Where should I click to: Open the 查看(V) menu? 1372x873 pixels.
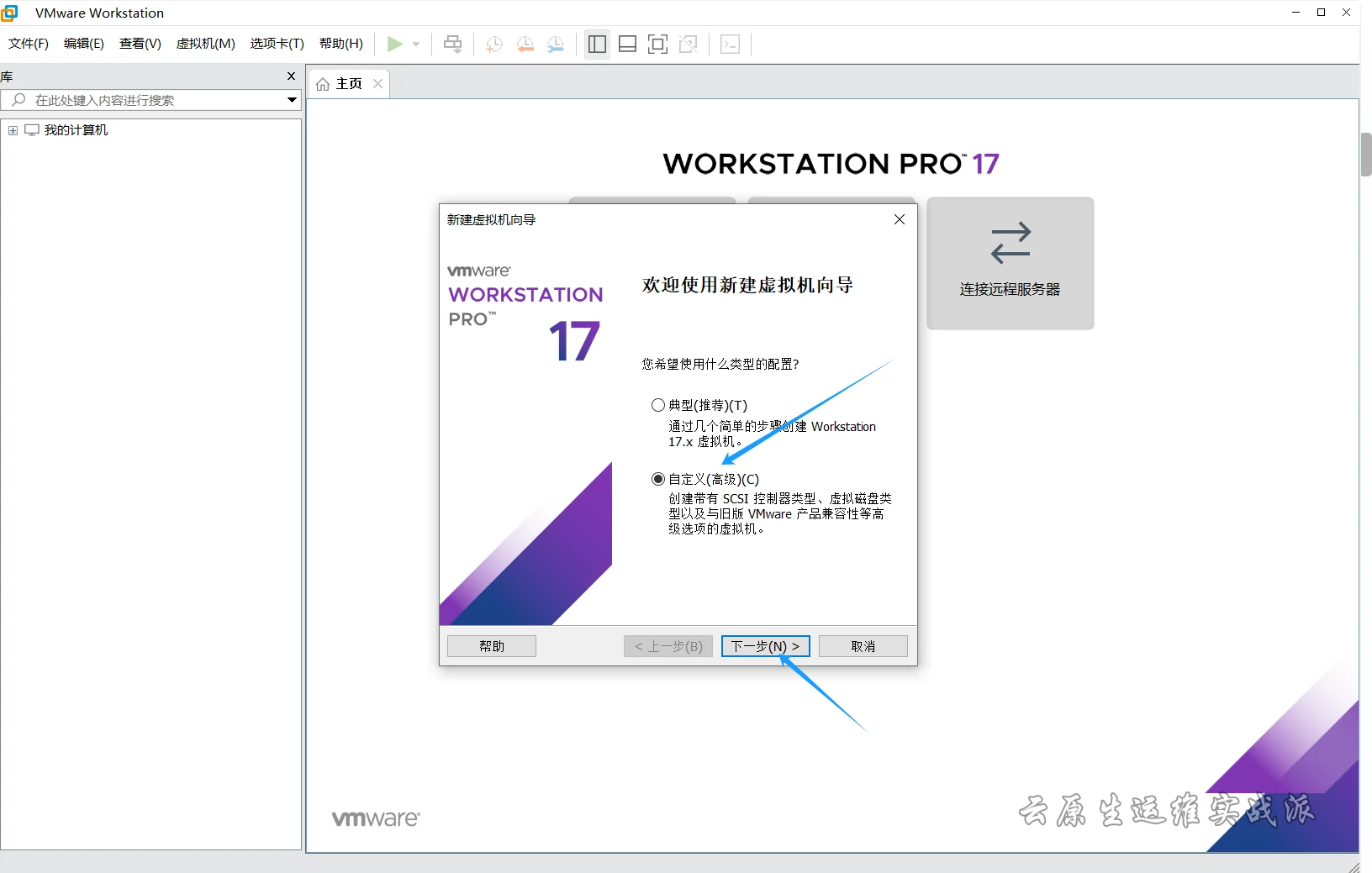(x=140, y=44)
